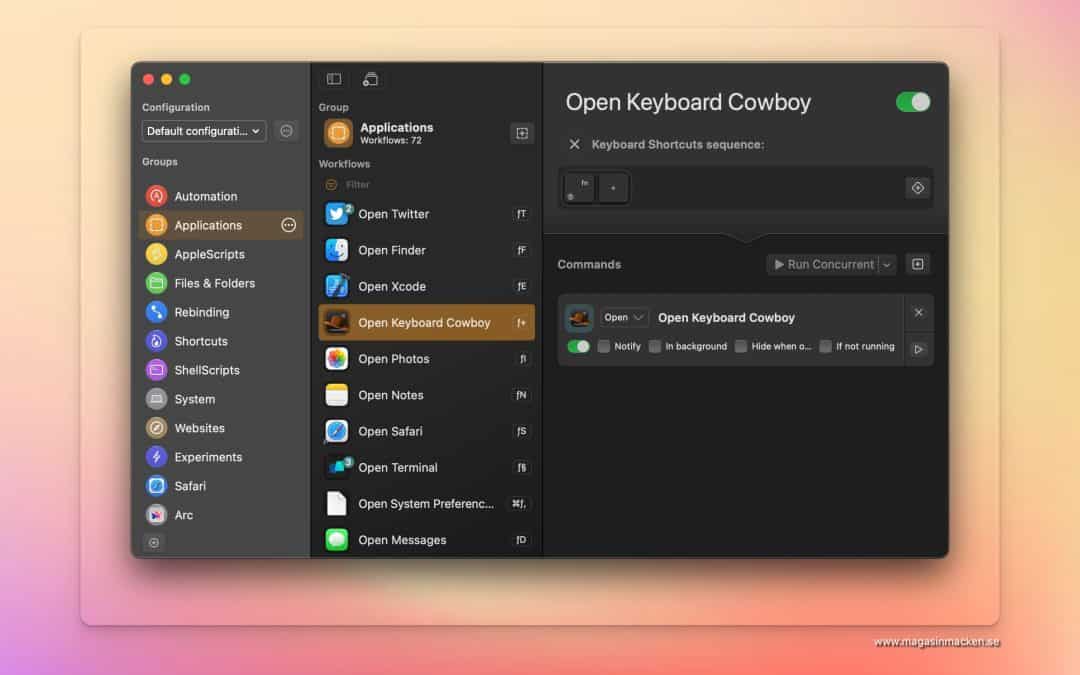Select the AppleScripts group icon
This screenshot has height=675, width=1080.
pos(156,254)
